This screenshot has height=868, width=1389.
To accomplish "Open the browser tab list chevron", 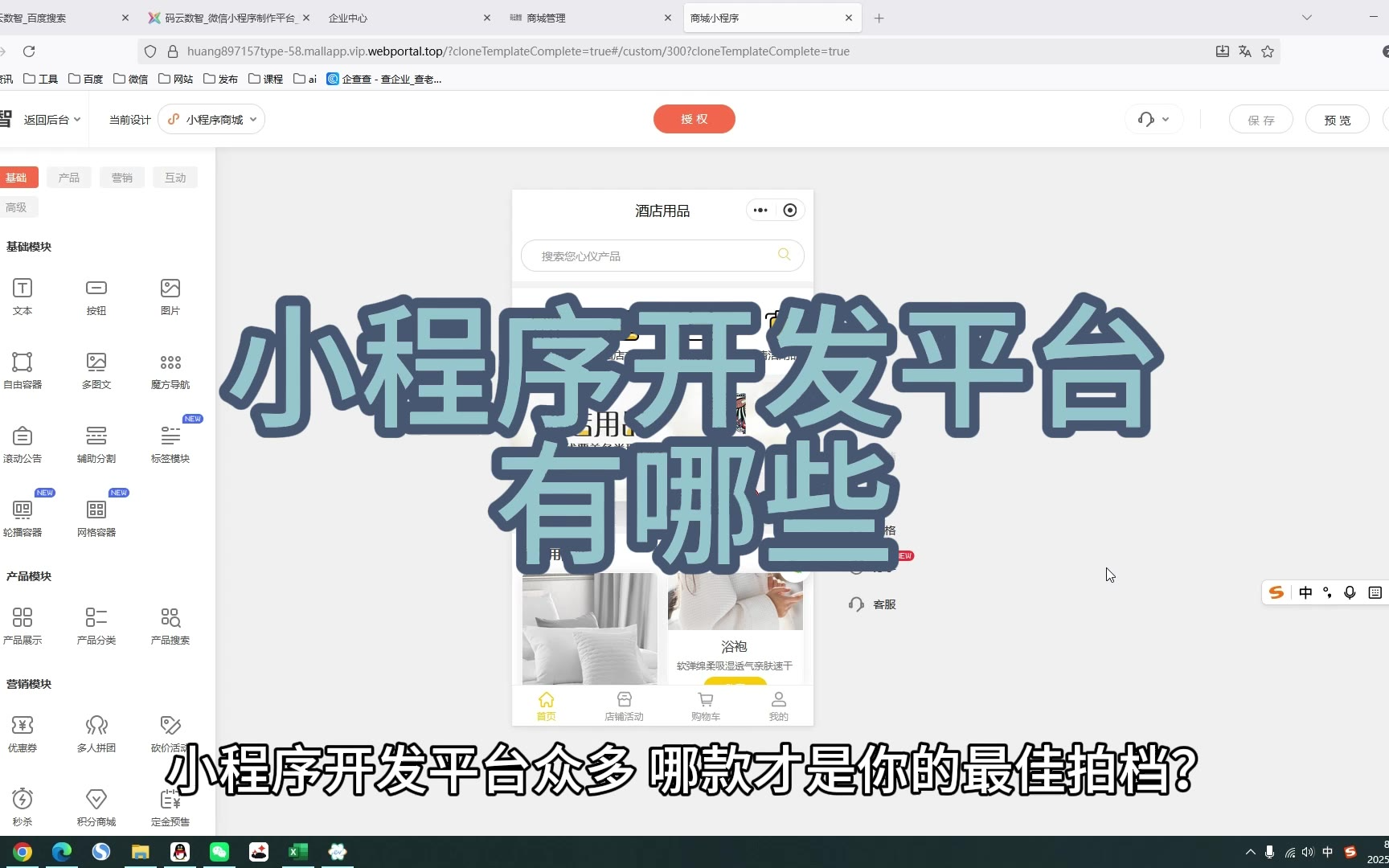I will [1307, 18].
